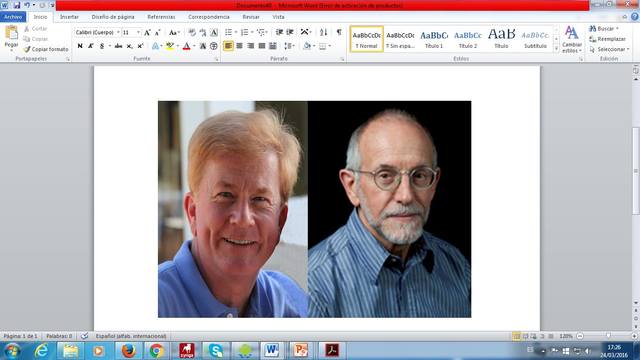Click Reemplazar in Edición group
Screen dimensions: 640x360
[x=607, y=39]
